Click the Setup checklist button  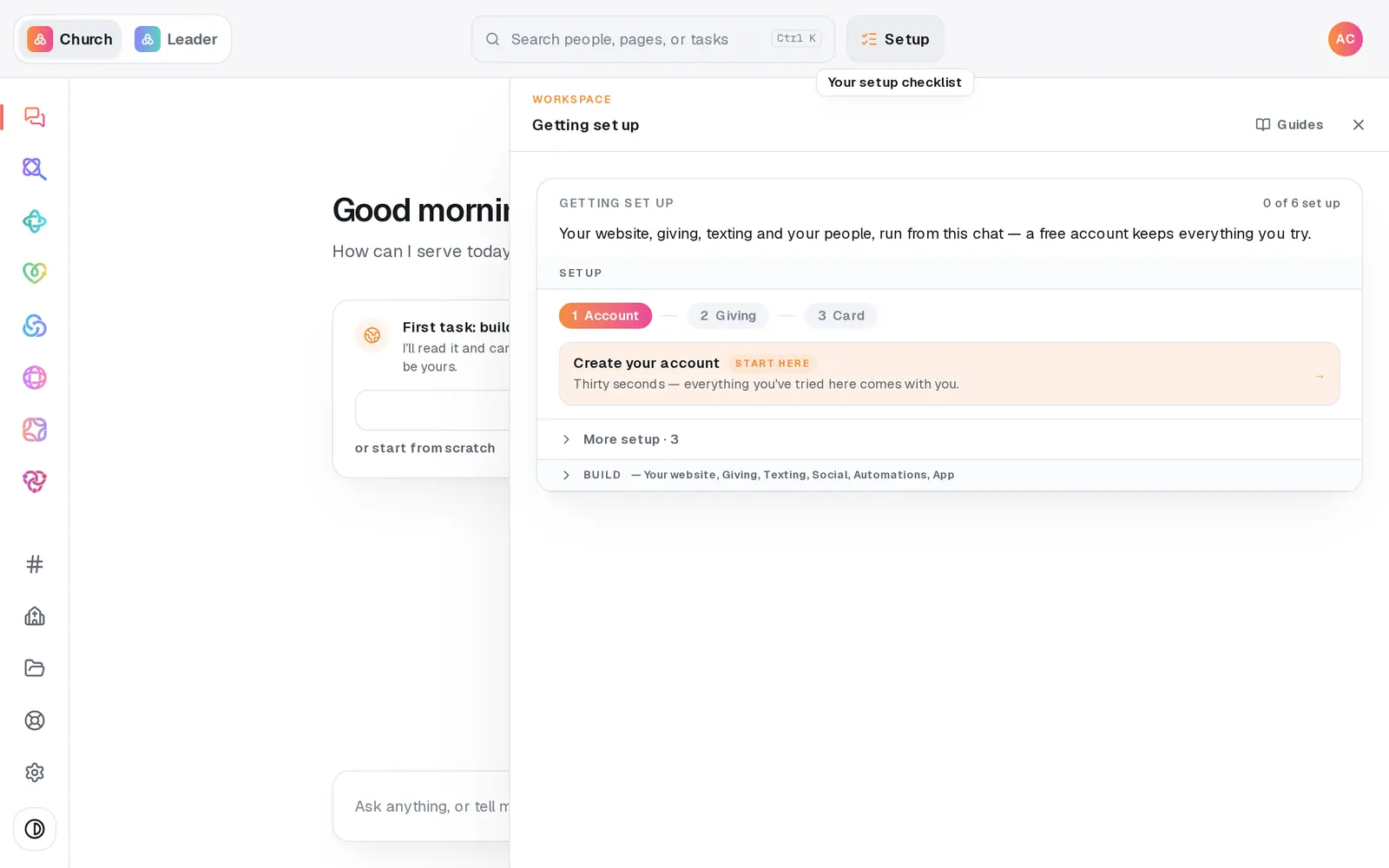[x=895, y=39]
